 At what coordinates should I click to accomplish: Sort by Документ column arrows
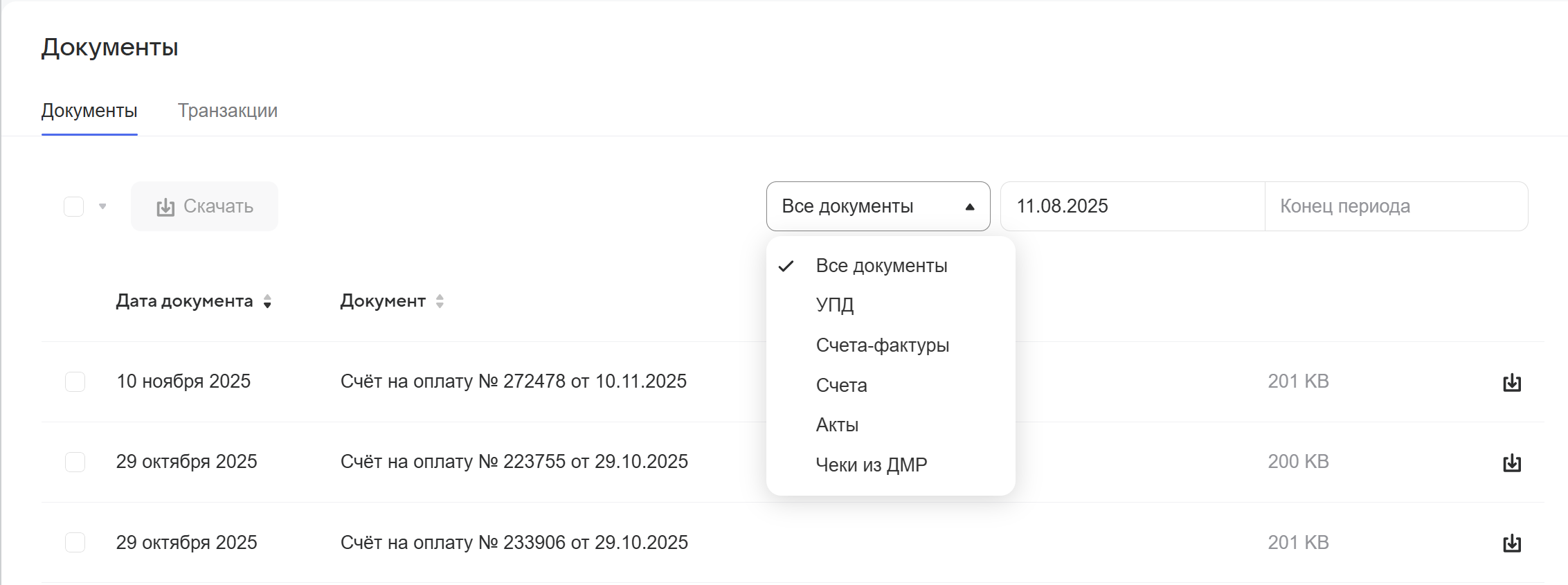[440, 301]
